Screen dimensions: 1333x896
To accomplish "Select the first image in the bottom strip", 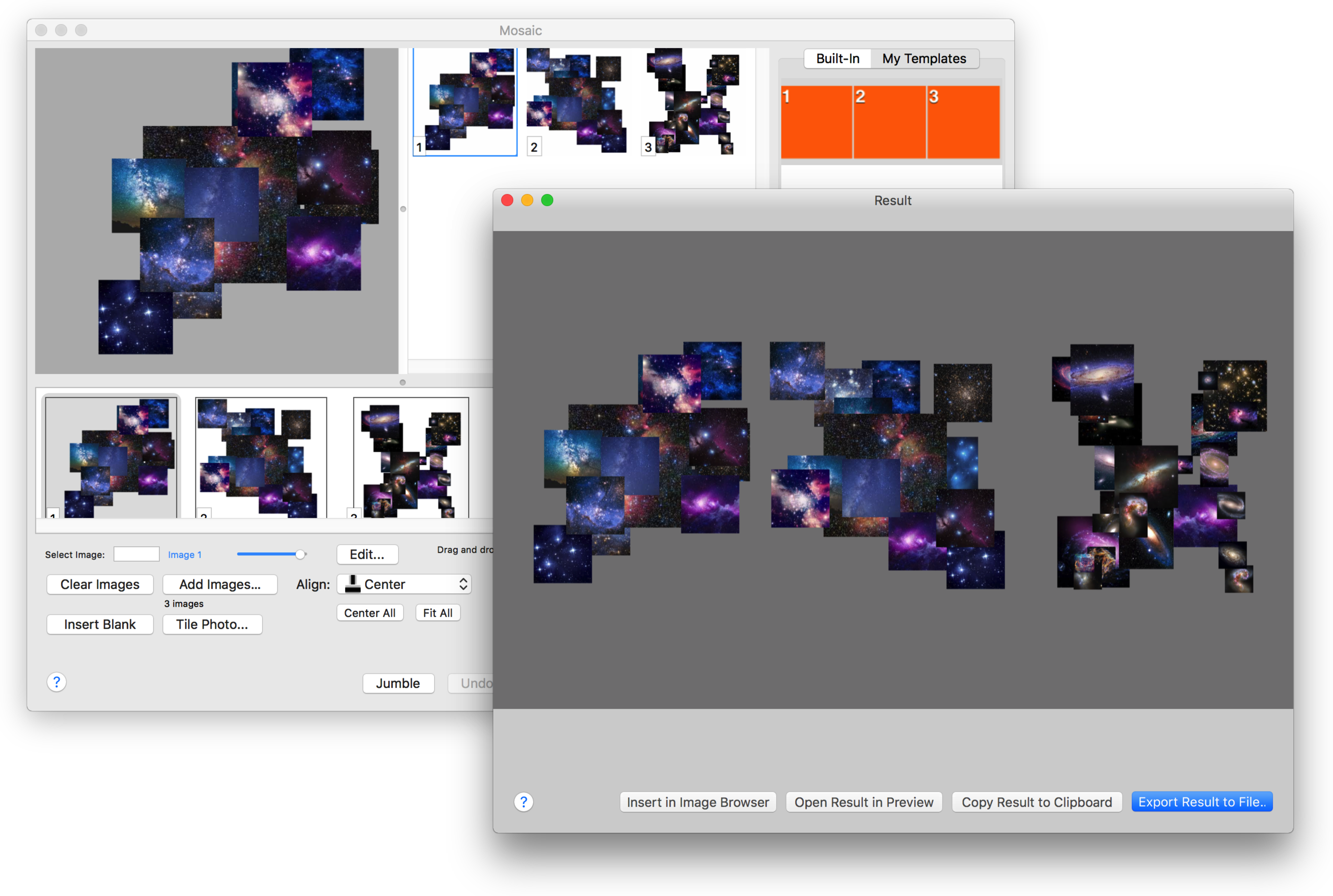I will [112, 457].
